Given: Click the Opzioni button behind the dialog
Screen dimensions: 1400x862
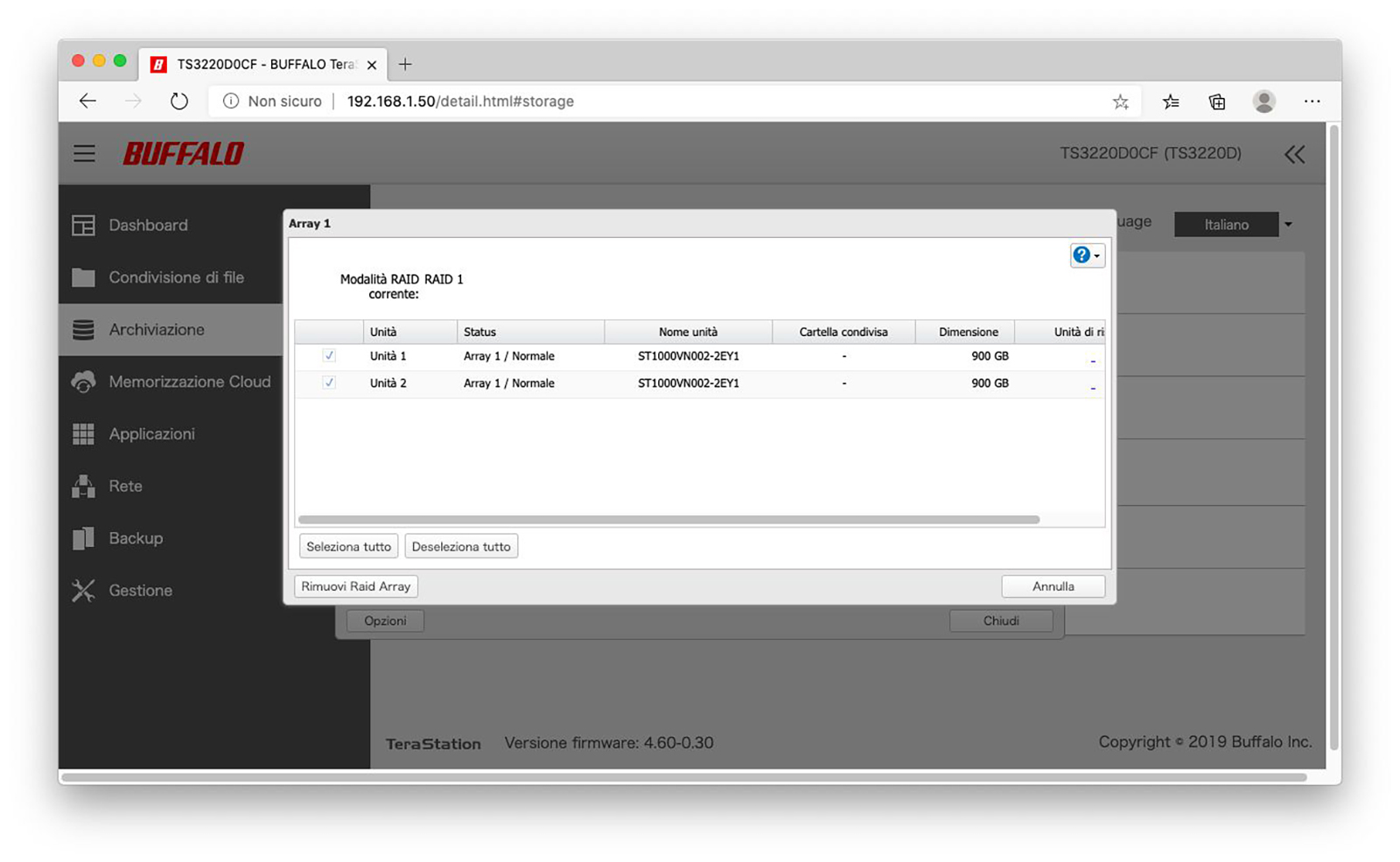Looking at the screenshot, I should (385, 620).
